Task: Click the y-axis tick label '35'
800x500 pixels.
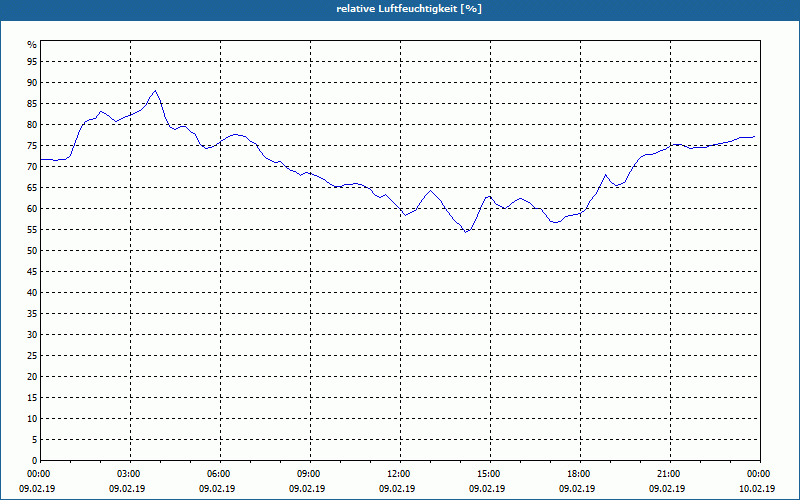Action: [x=32, y=314]
